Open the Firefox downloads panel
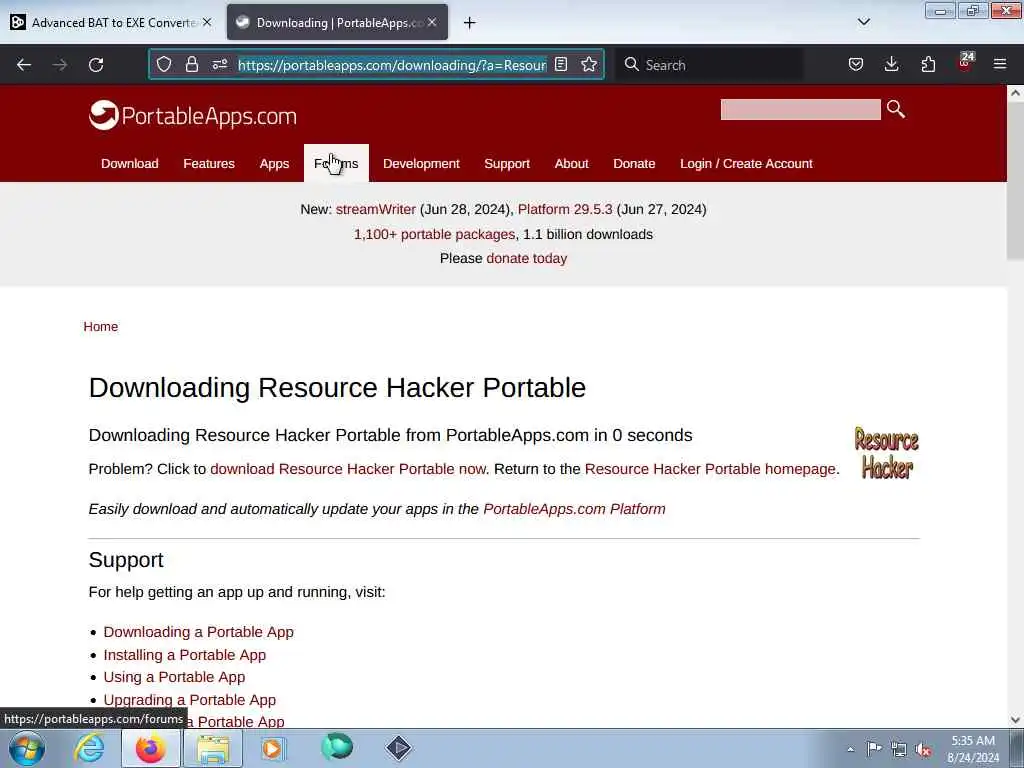Screen dimensions: 1024x768 tap(891, 65)
